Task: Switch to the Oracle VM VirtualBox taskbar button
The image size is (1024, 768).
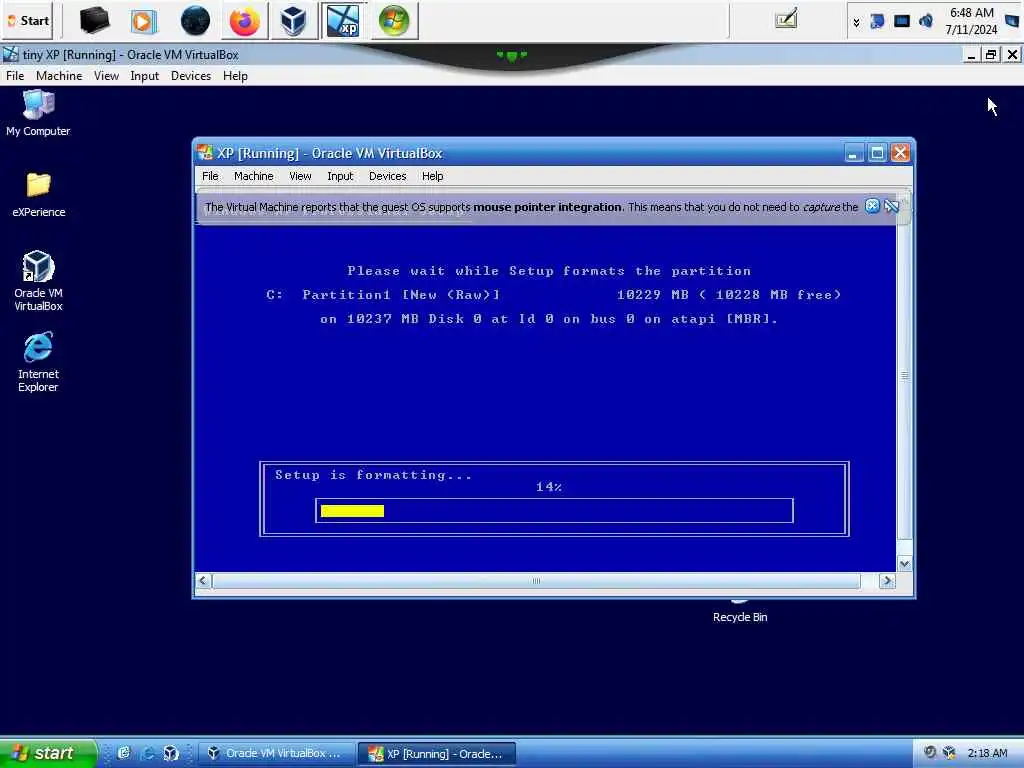Action: 275,753
